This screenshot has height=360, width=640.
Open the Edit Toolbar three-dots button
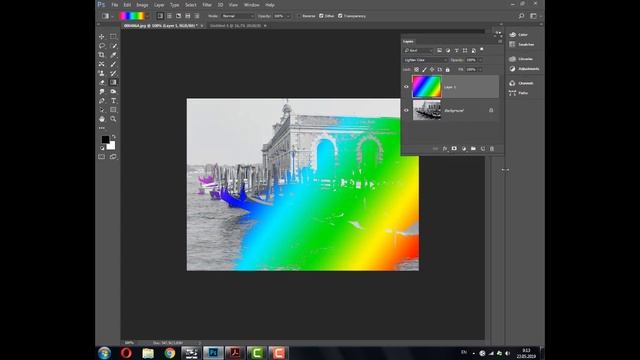click(x=102, y=128)
